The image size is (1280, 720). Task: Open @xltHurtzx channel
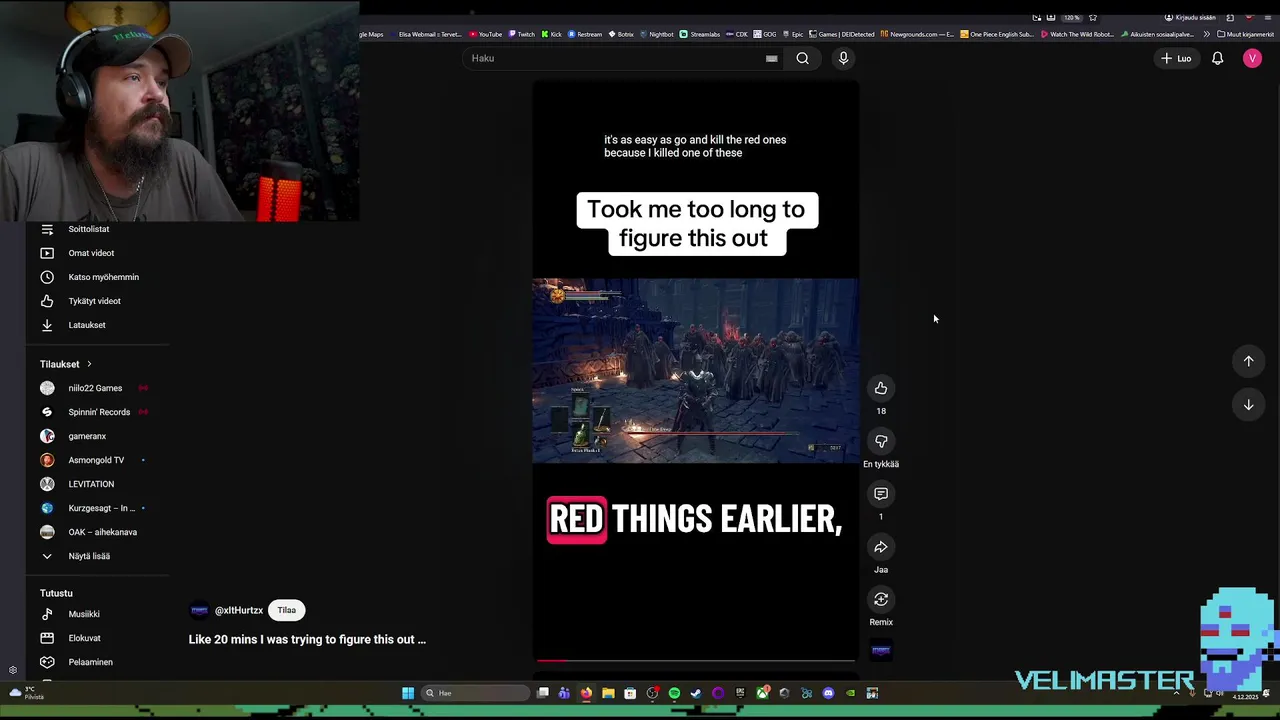click(239, 610)
